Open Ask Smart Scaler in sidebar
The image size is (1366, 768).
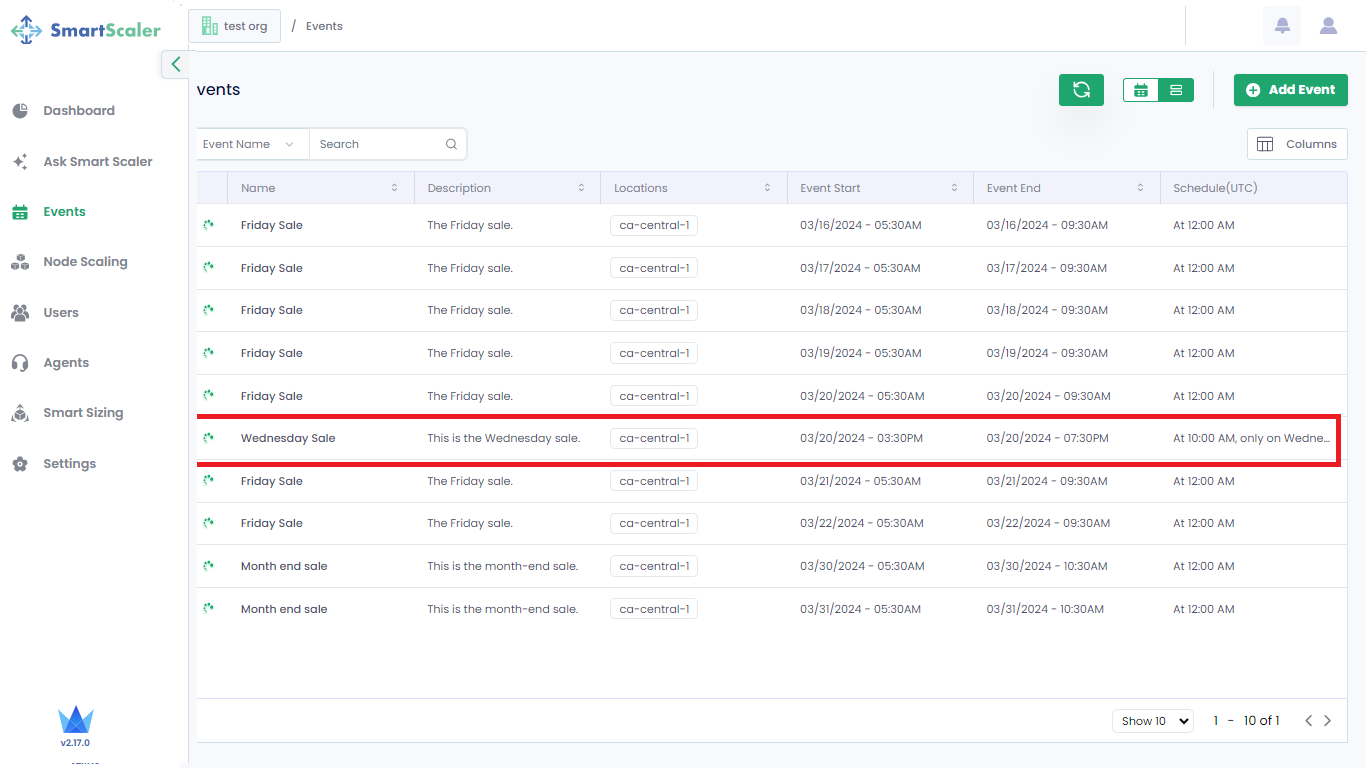(x=97, y=161)
